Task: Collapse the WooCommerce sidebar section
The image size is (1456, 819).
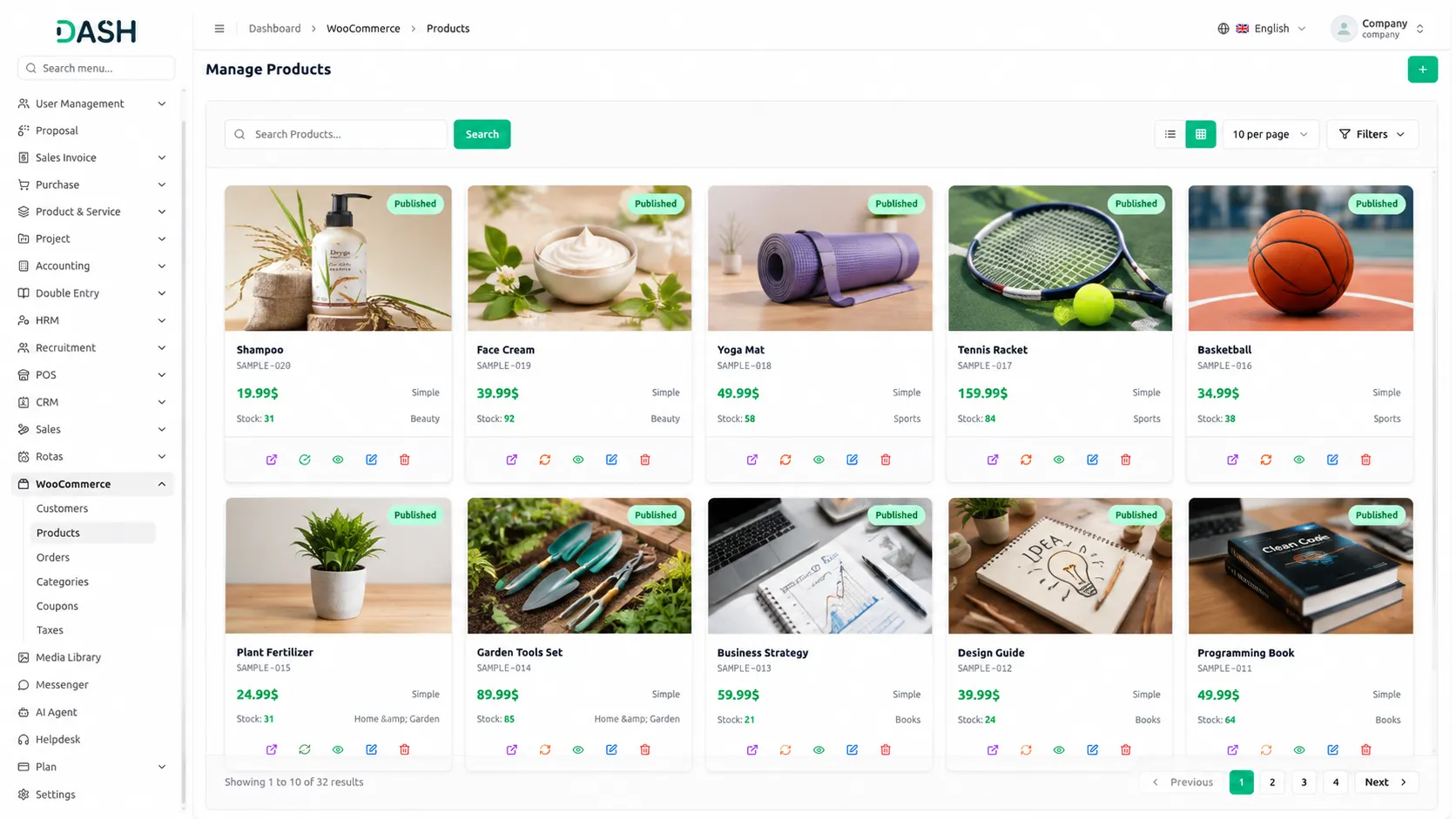Action: pyautogui.click(x=92, y=484)
